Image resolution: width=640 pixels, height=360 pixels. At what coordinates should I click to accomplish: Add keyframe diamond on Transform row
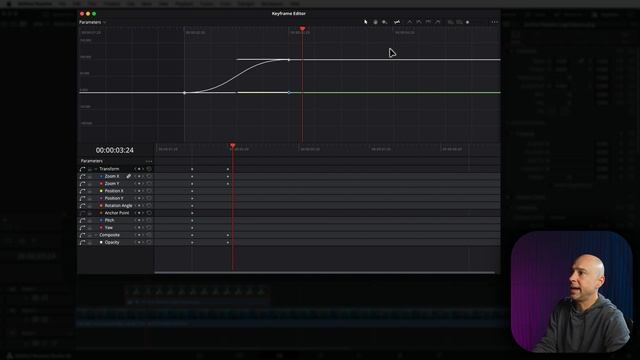pyautogui.click(x=139, y=169)
